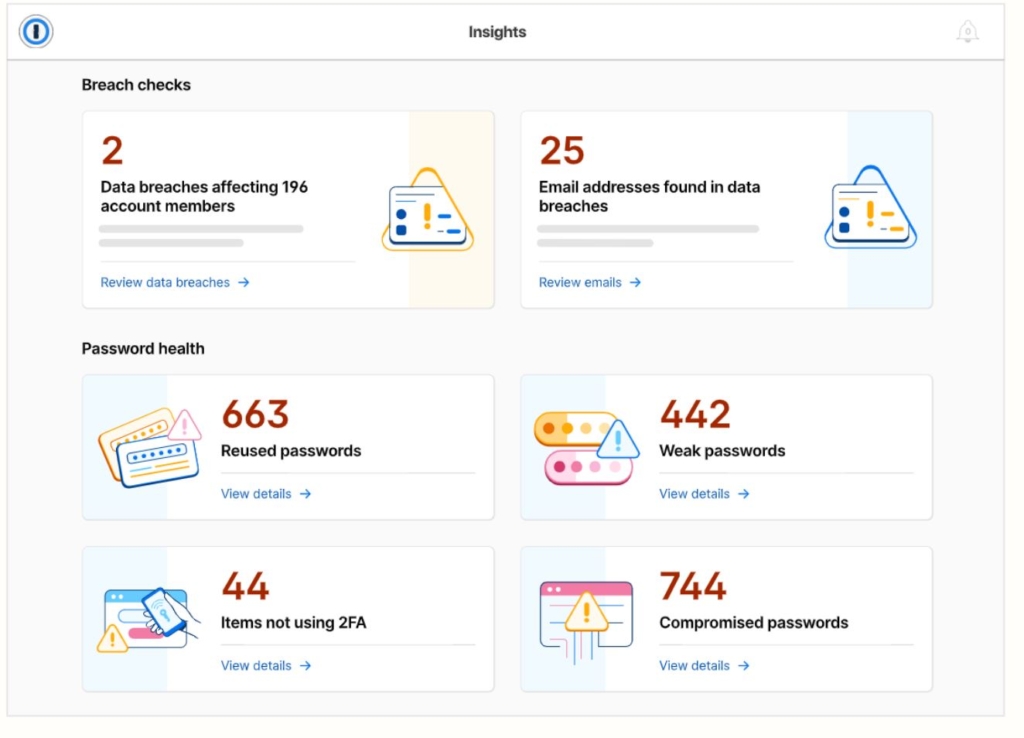Click the arrow next to Review data breaches
Screen dimensions: 1024x738
[244, 283]
